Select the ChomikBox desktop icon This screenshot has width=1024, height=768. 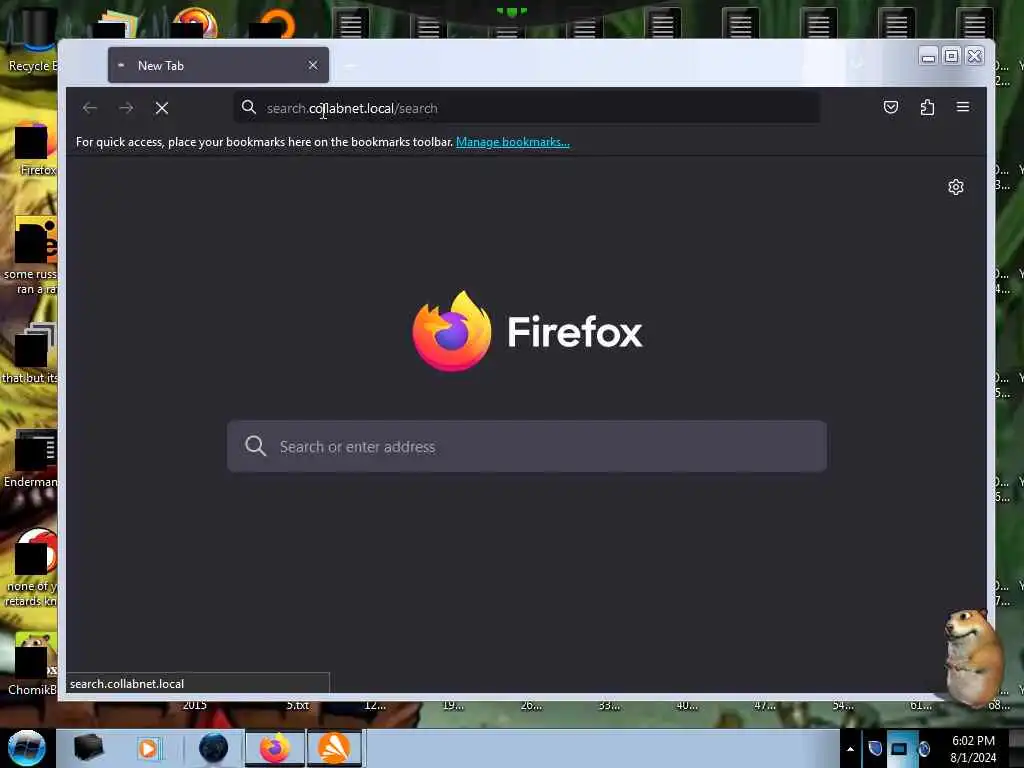33,664
